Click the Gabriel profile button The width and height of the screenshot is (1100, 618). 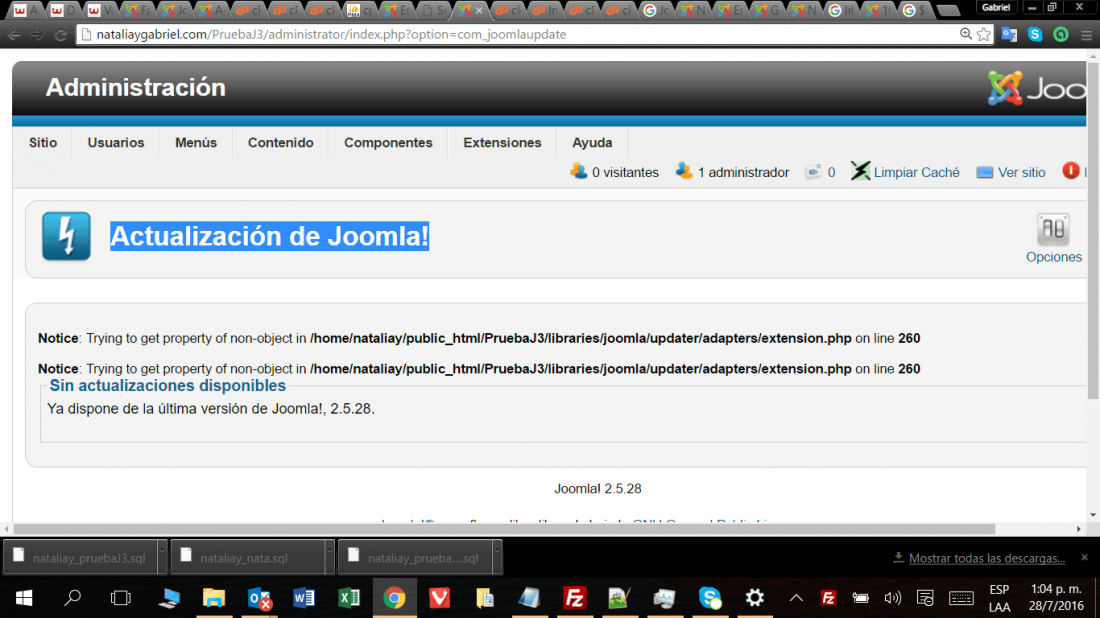(995, 8)
